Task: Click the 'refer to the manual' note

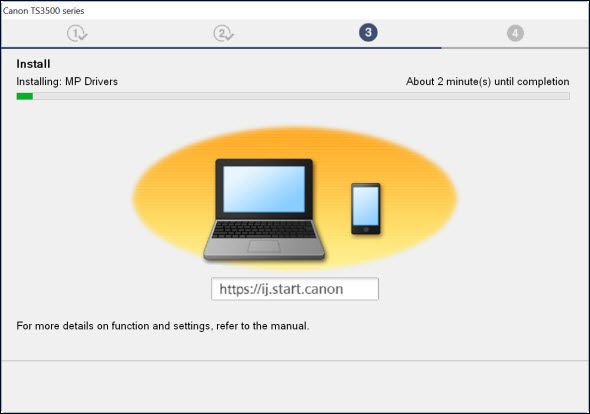Action: [163, 326]
